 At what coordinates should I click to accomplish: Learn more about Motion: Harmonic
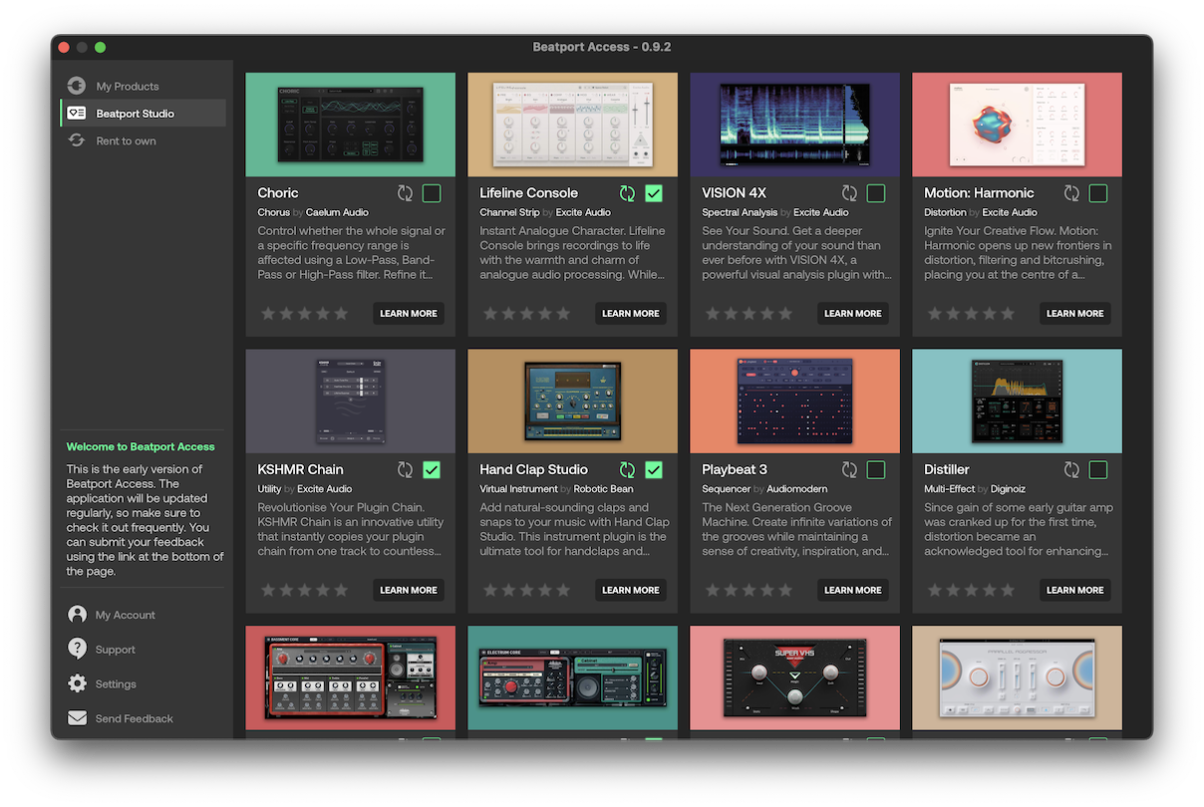point(1075,313)
